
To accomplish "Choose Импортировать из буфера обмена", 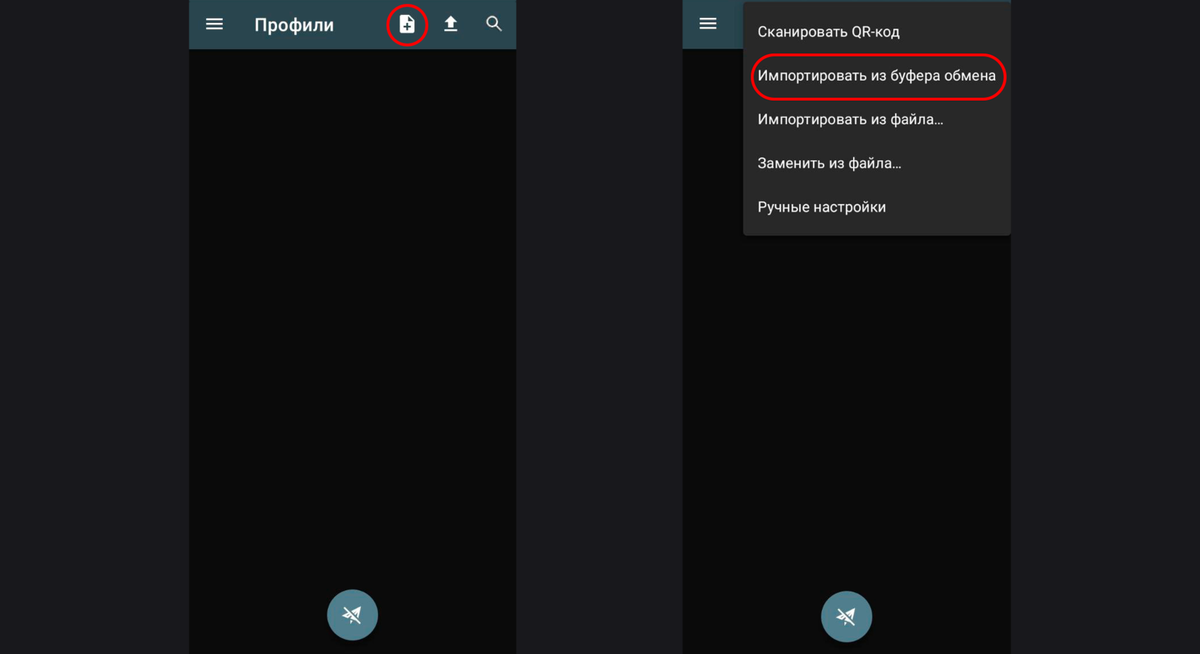I will tap(877, 76).
